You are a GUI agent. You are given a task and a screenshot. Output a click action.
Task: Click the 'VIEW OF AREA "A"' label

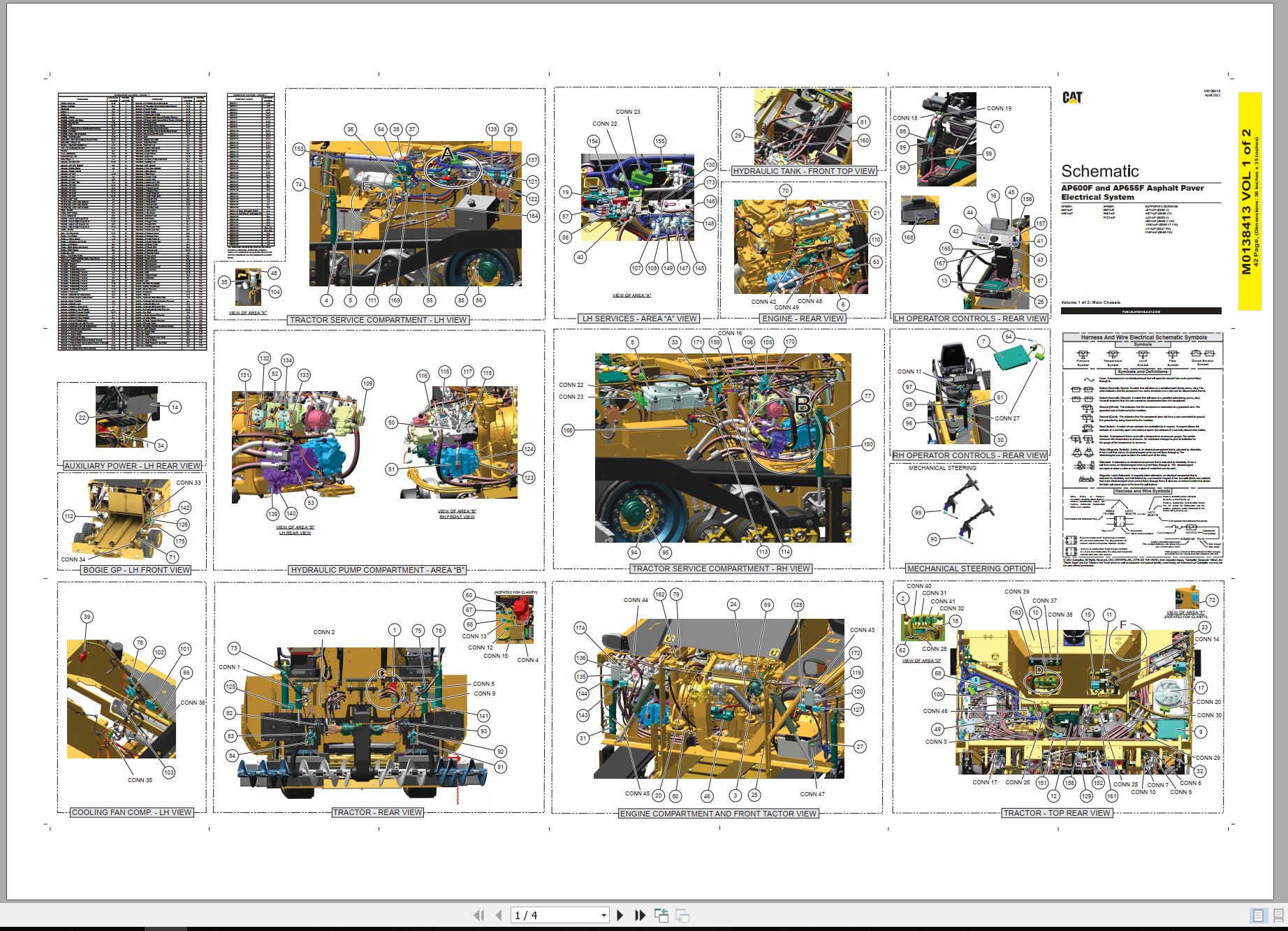[631, 295]
